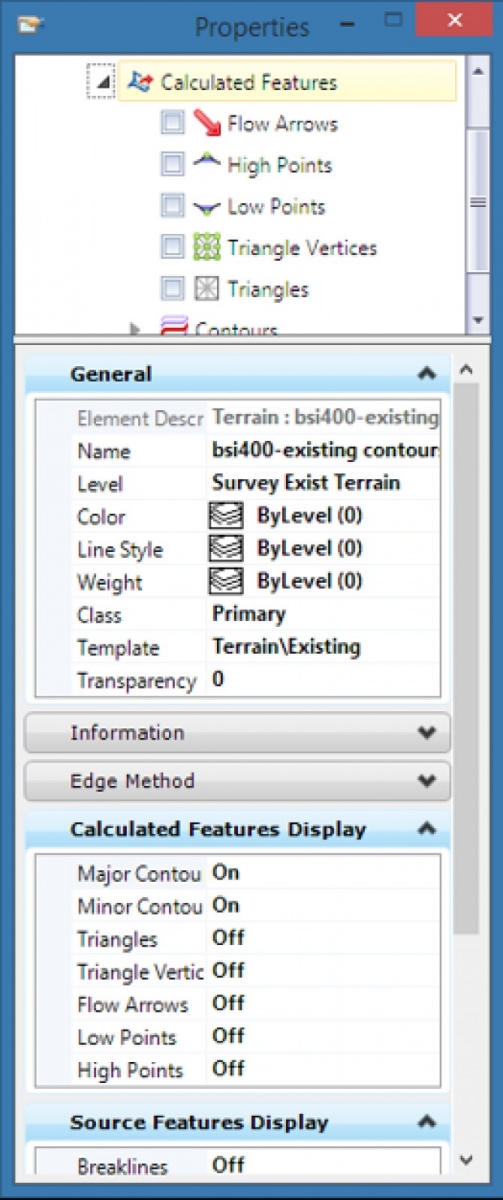Check the Low Points checkbox

click(173, 206)
